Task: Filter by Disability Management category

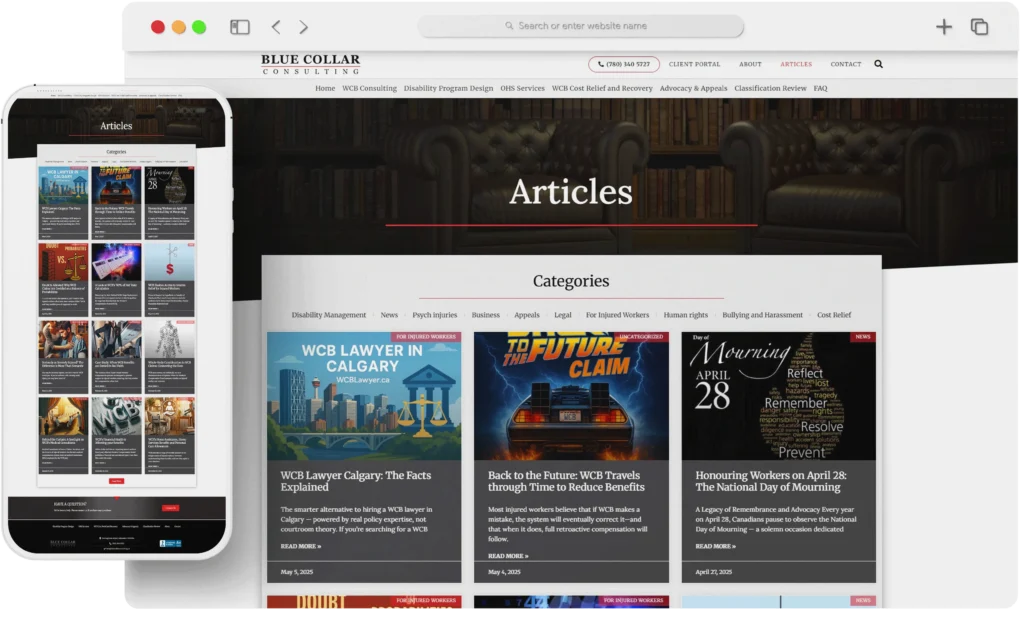Action: point(328,315)
